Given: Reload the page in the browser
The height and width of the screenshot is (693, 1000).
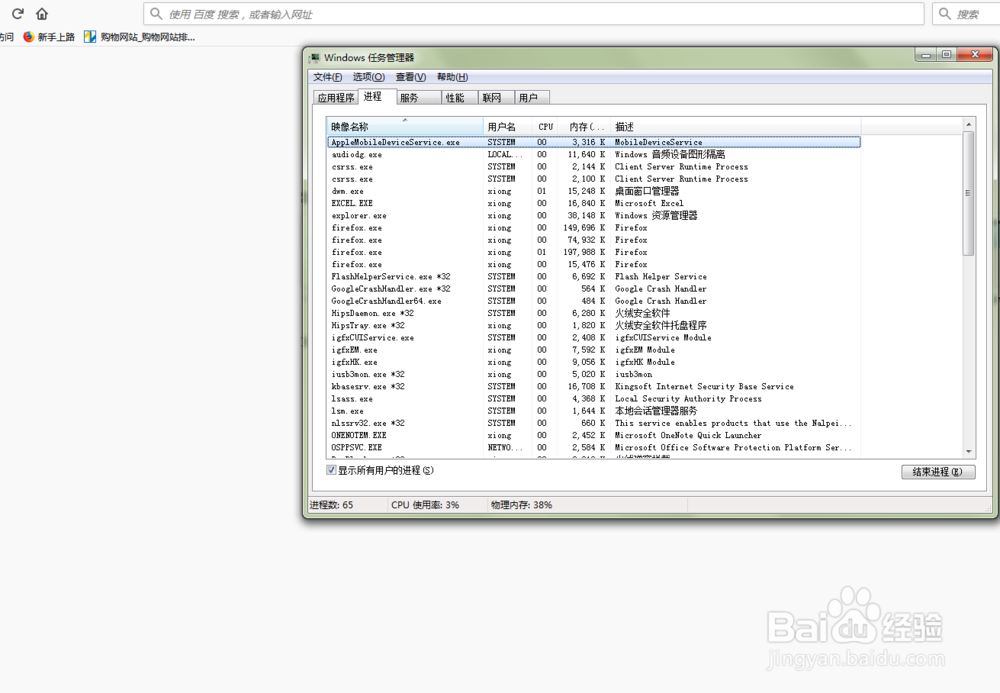Looking at the screenshot, I should click(x=18, y=13).
